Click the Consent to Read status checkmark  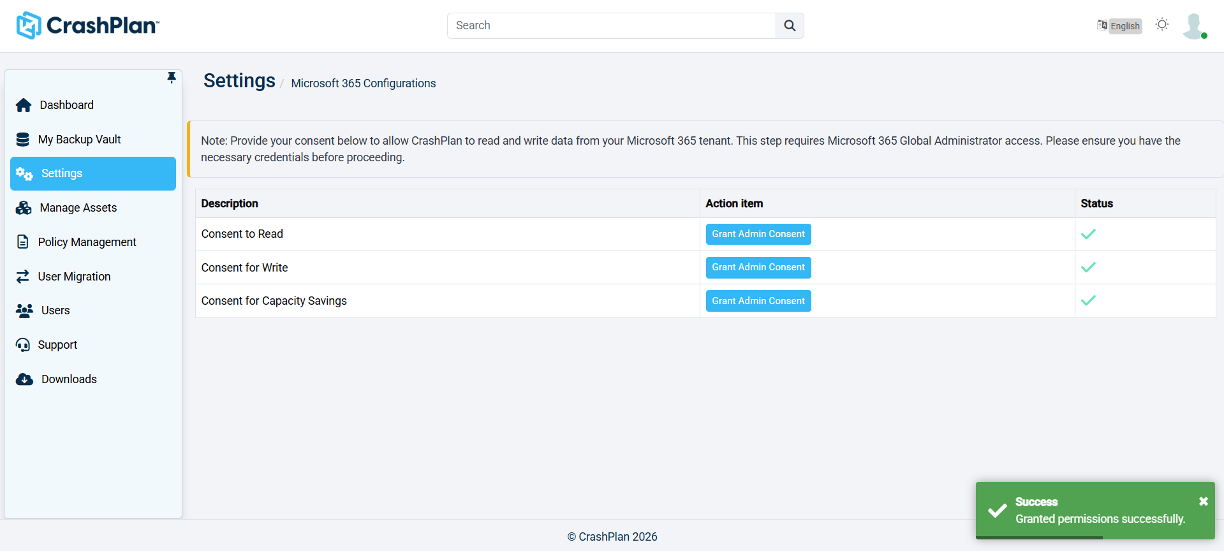(x=1089, y=234)
